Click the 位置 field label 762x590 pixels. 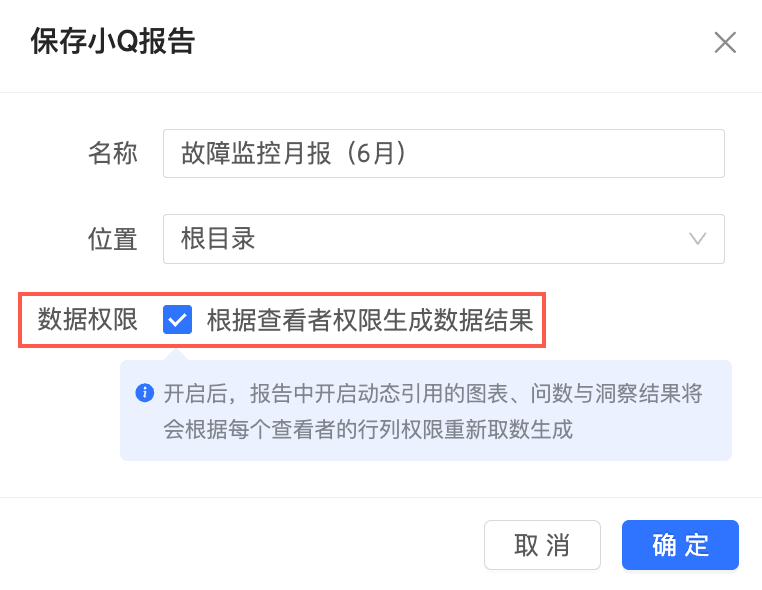[x=113, y=239]
